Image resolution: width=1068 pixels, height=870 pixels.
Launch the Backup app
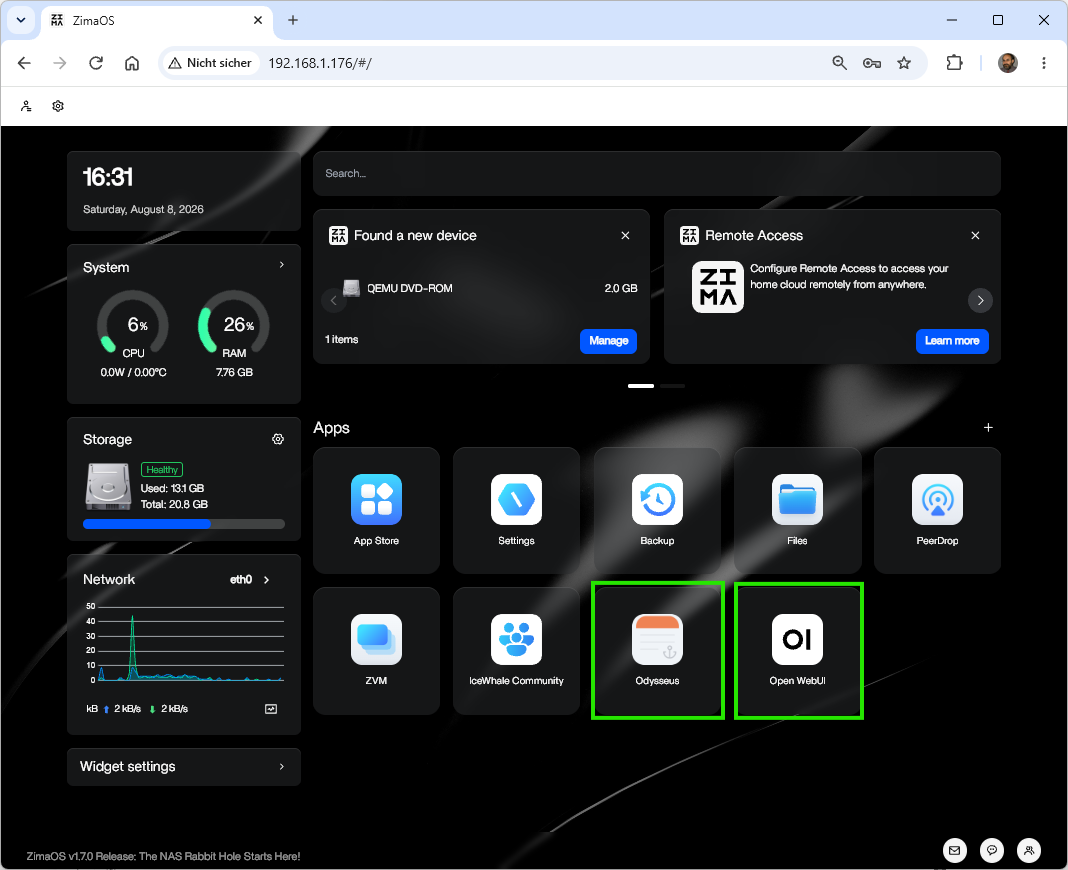[x=657, y=510]
